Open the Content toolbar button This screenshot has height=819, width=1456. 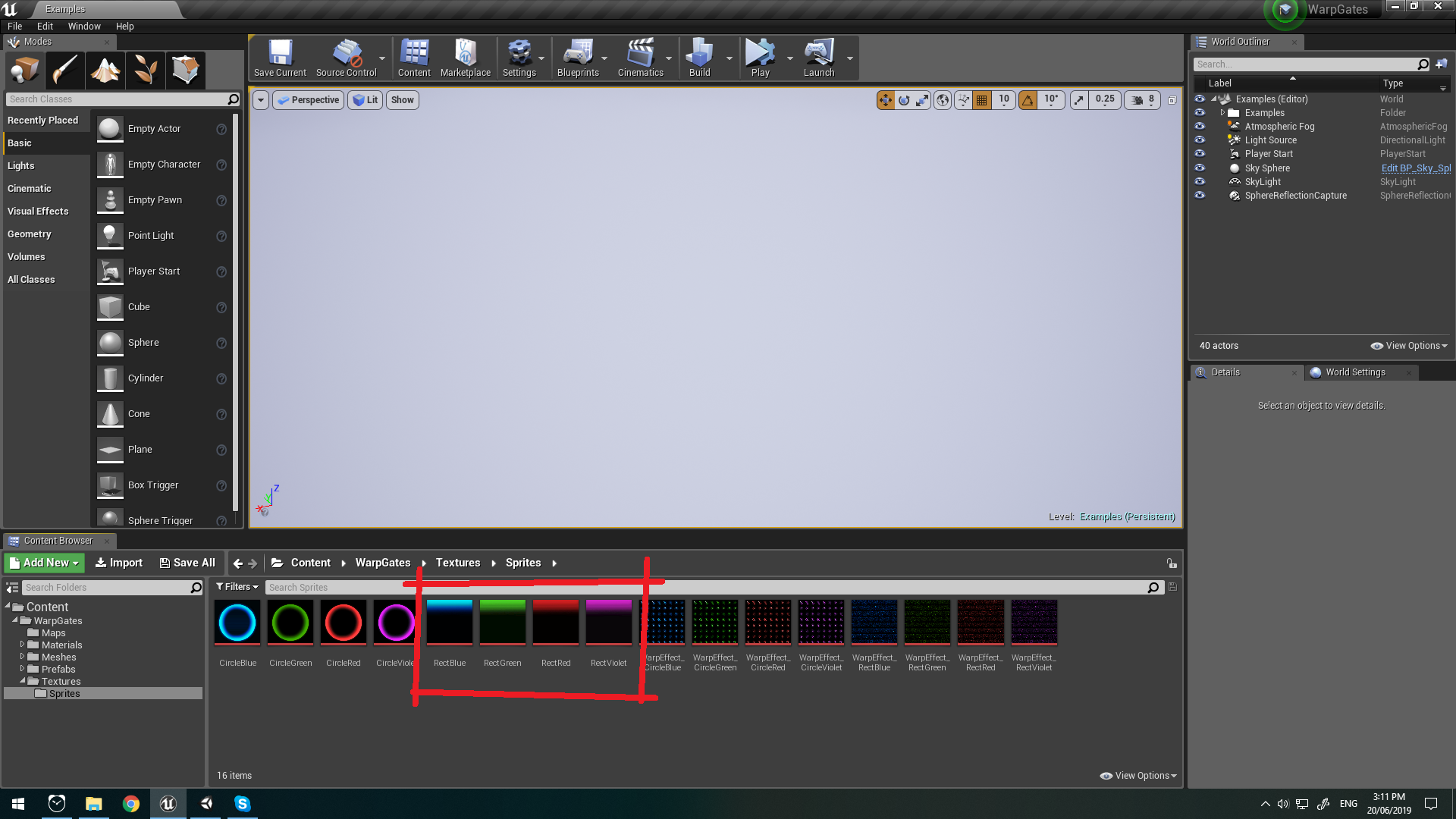click(x=414, y=58)
